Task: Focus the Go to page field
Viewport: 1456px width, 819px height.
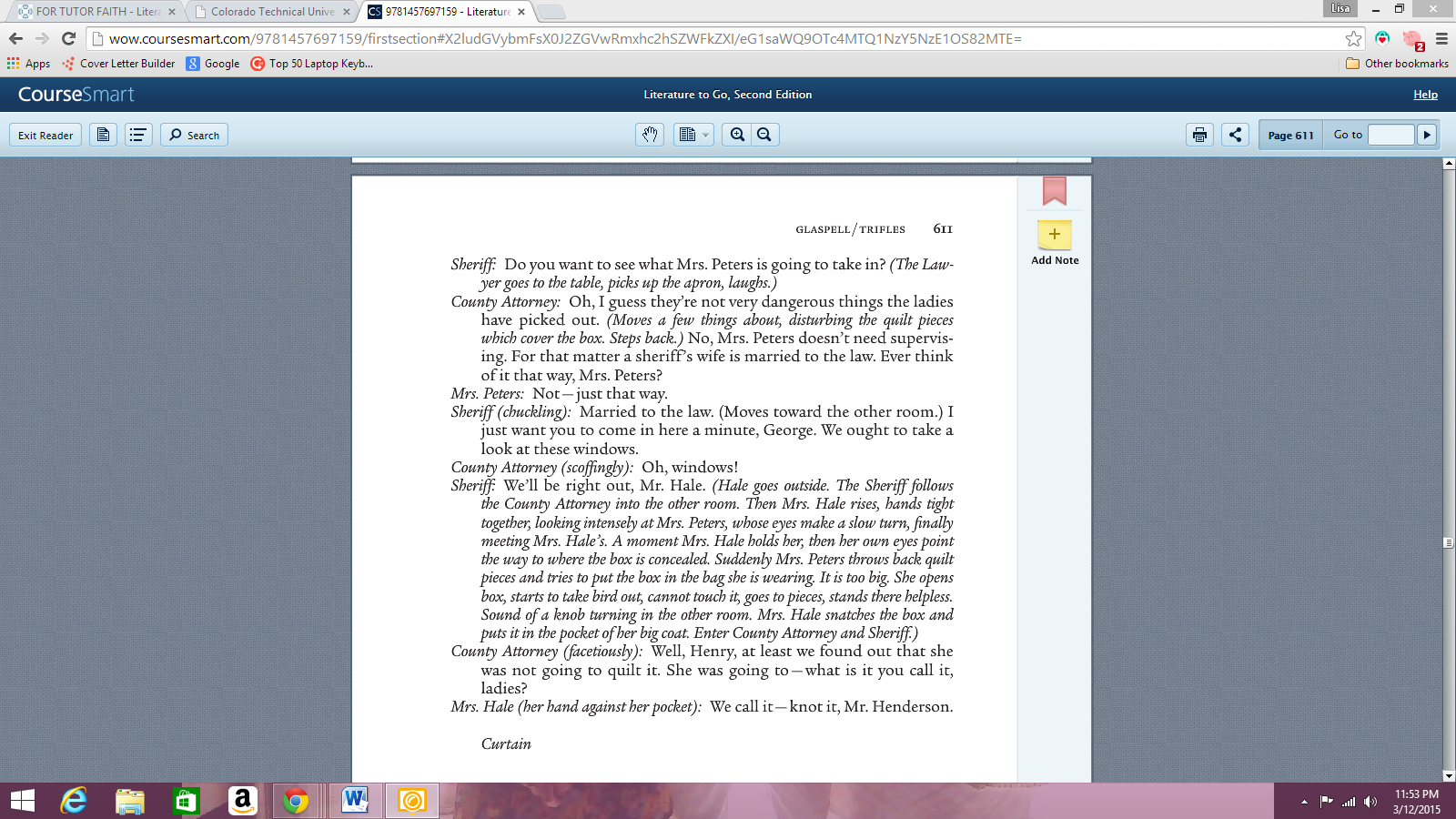Action: point(1391,135)
